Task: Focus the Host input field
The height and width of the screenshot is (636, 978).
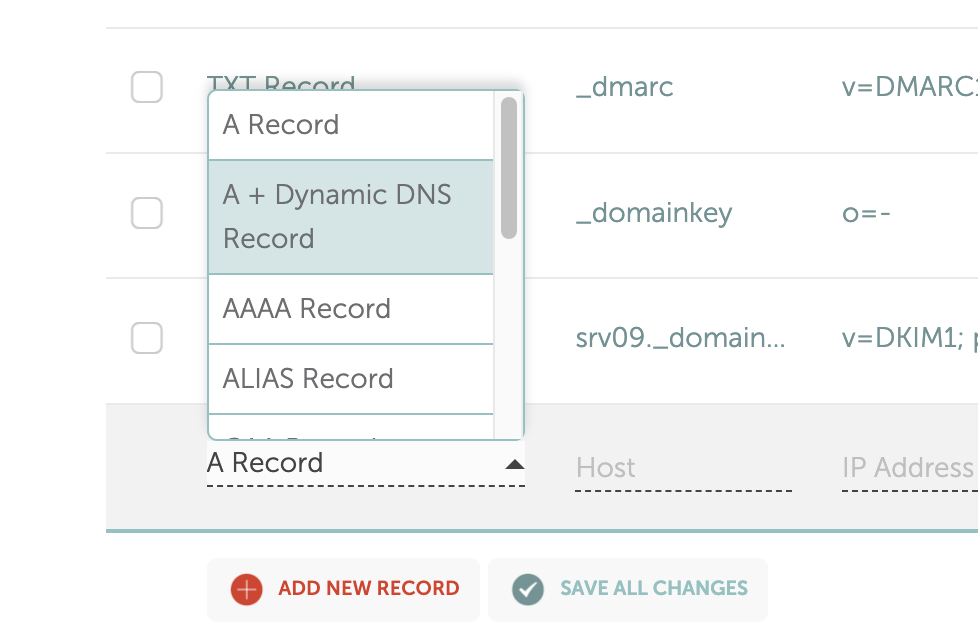Action: pos(683,468)
